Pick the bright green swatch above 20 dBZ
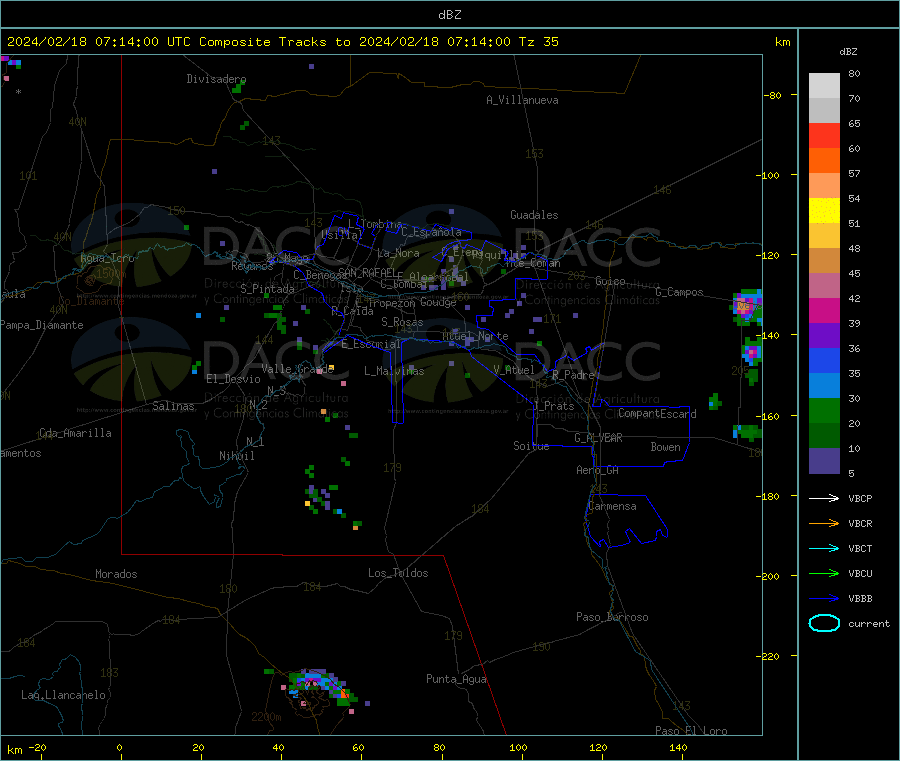This screenshot has width=900, height=761. click(x=824, y=410)
